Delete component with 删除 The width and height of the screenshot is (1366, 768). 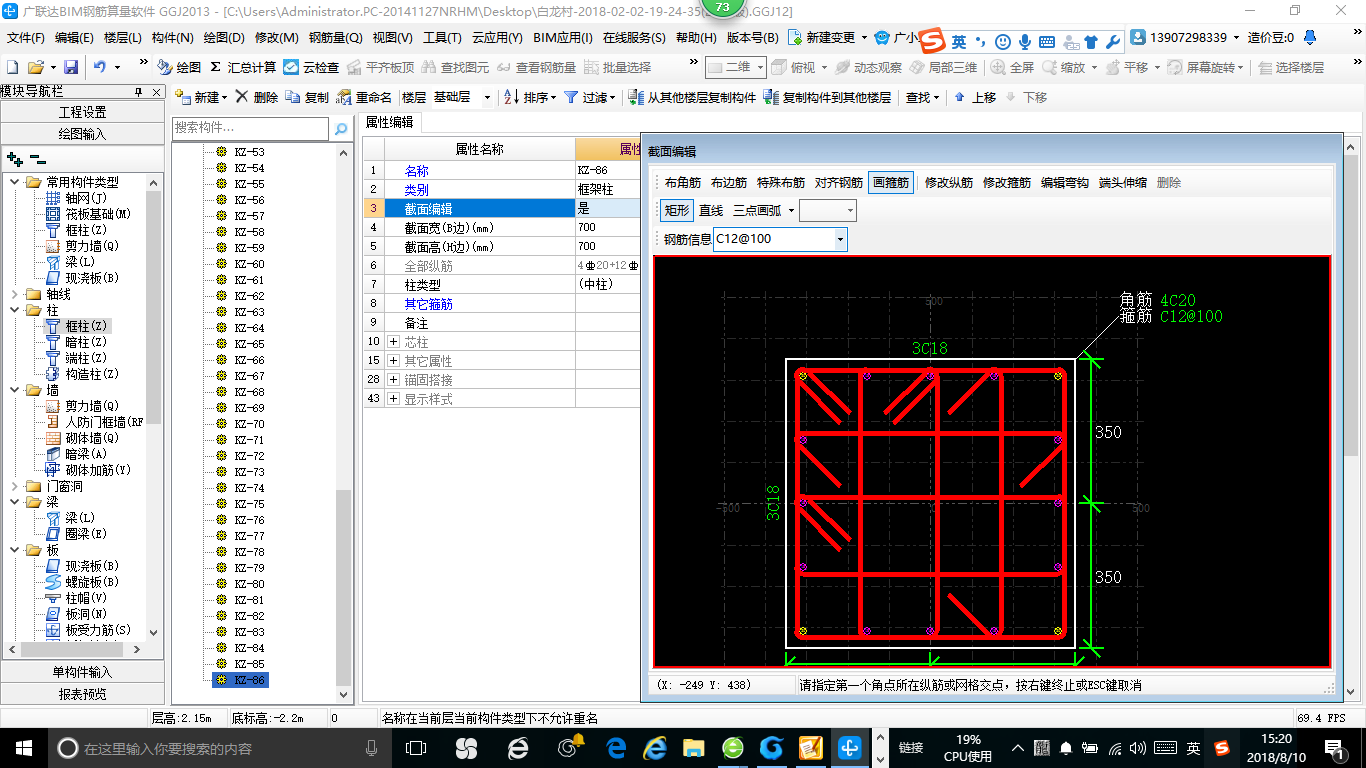pos(256,97)
